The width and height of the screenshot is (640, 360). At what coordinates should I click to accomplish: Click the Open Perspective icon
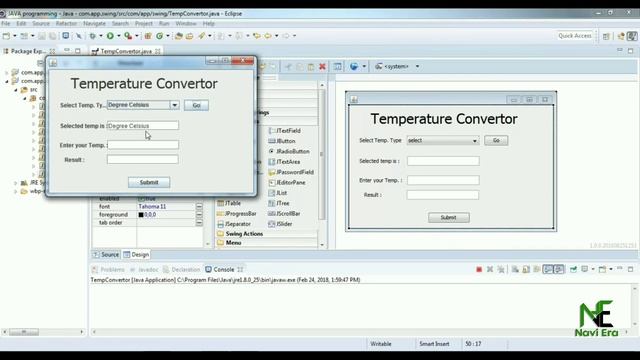607,36
